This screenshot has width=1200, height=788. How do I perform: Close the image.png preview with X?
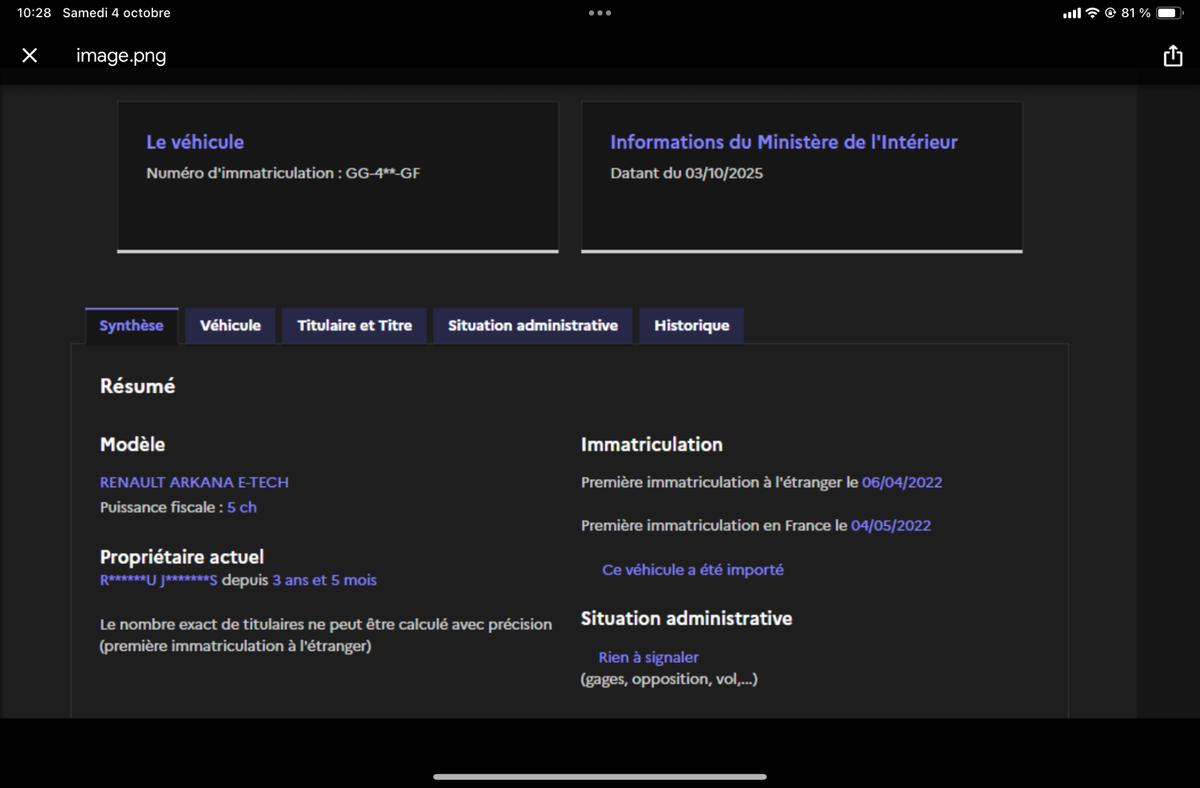coord(29,56)
